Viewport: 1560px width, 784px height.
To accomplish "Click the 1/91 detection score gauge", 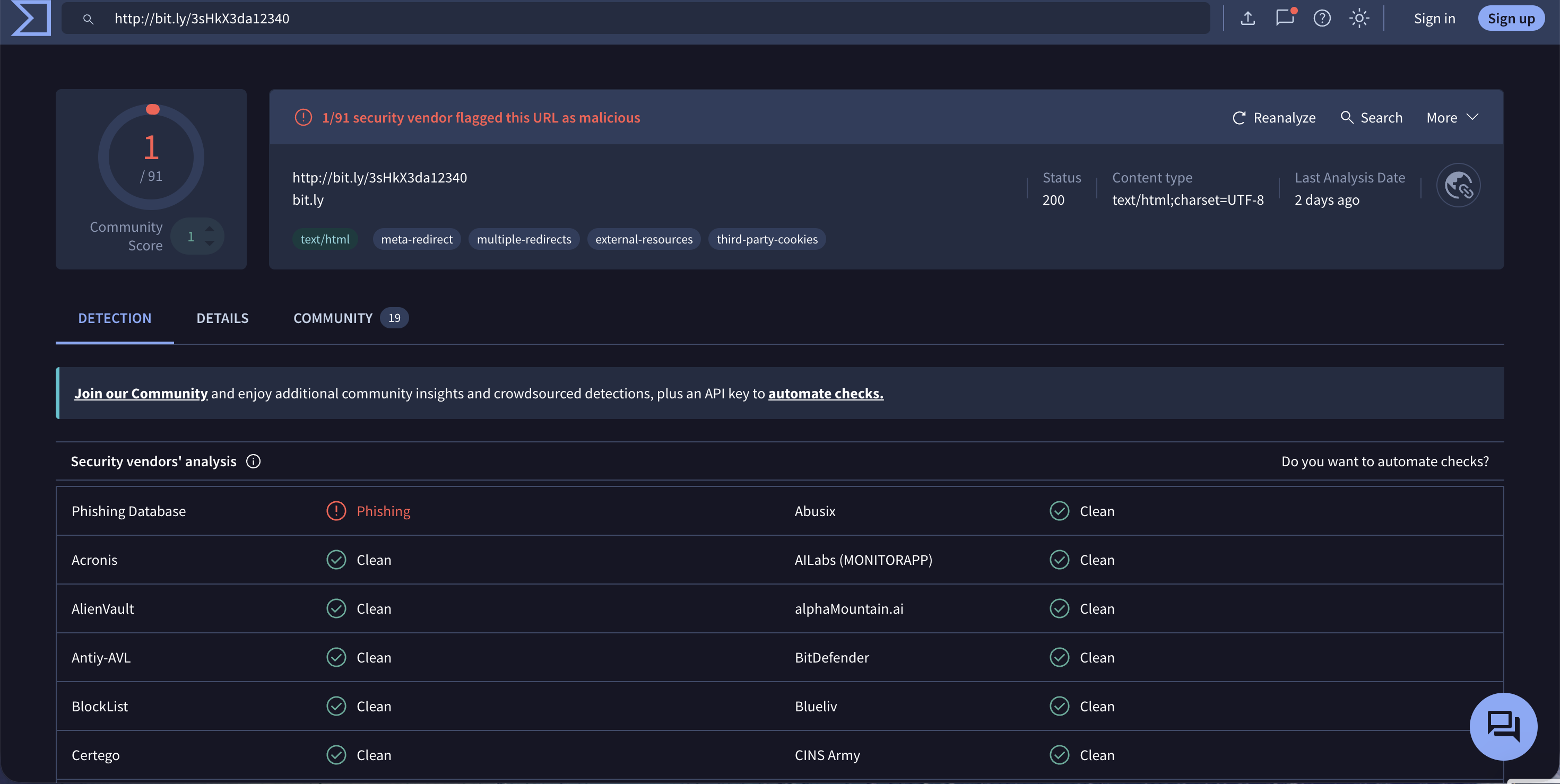I will point(151,157).
